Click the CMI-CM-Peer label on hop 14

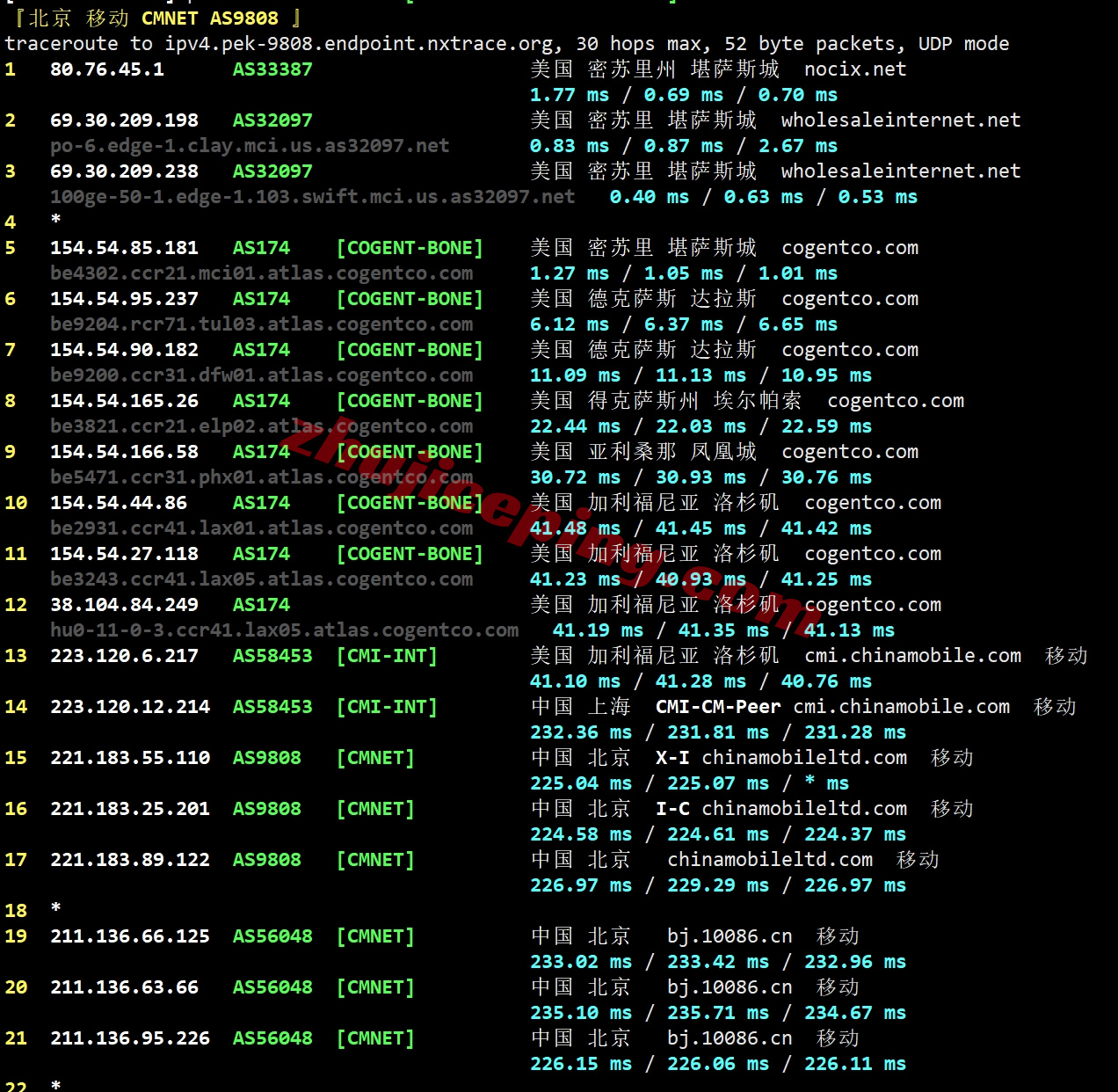[x=717, y=707]
